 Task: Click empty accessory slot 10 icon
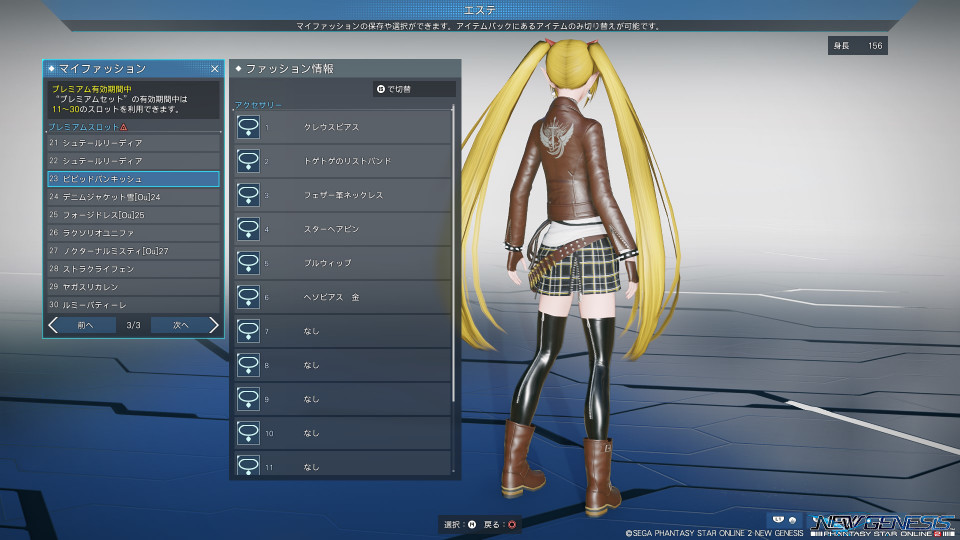pos(248,433)
